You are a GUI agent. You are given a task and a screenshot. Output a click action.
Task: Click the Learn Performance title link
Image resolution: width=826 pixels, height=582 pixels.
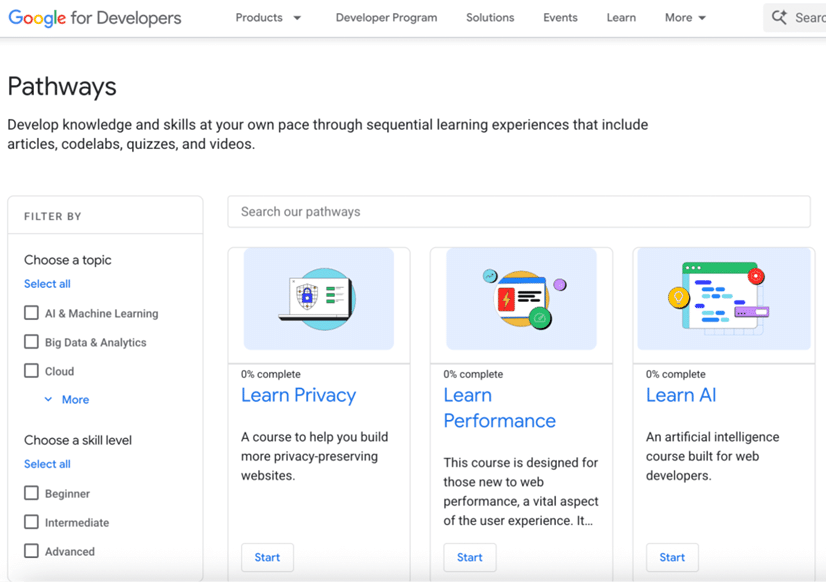pyautogui.click(x=499, y=408)
